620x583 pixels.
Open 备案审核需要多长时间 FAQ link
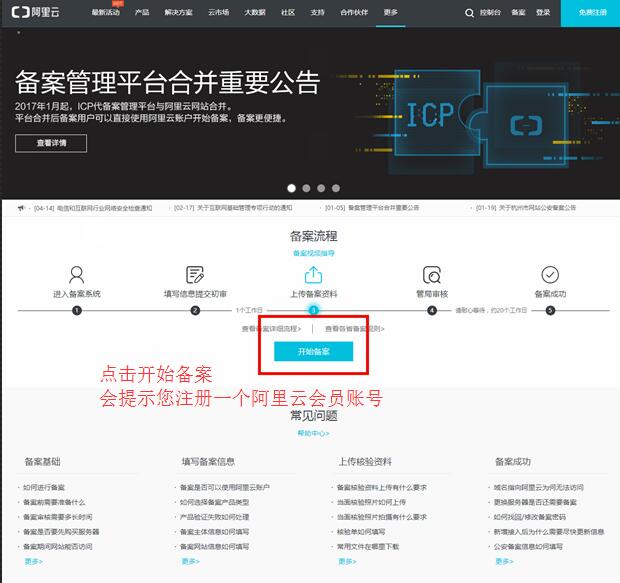(x=58, y=517)
